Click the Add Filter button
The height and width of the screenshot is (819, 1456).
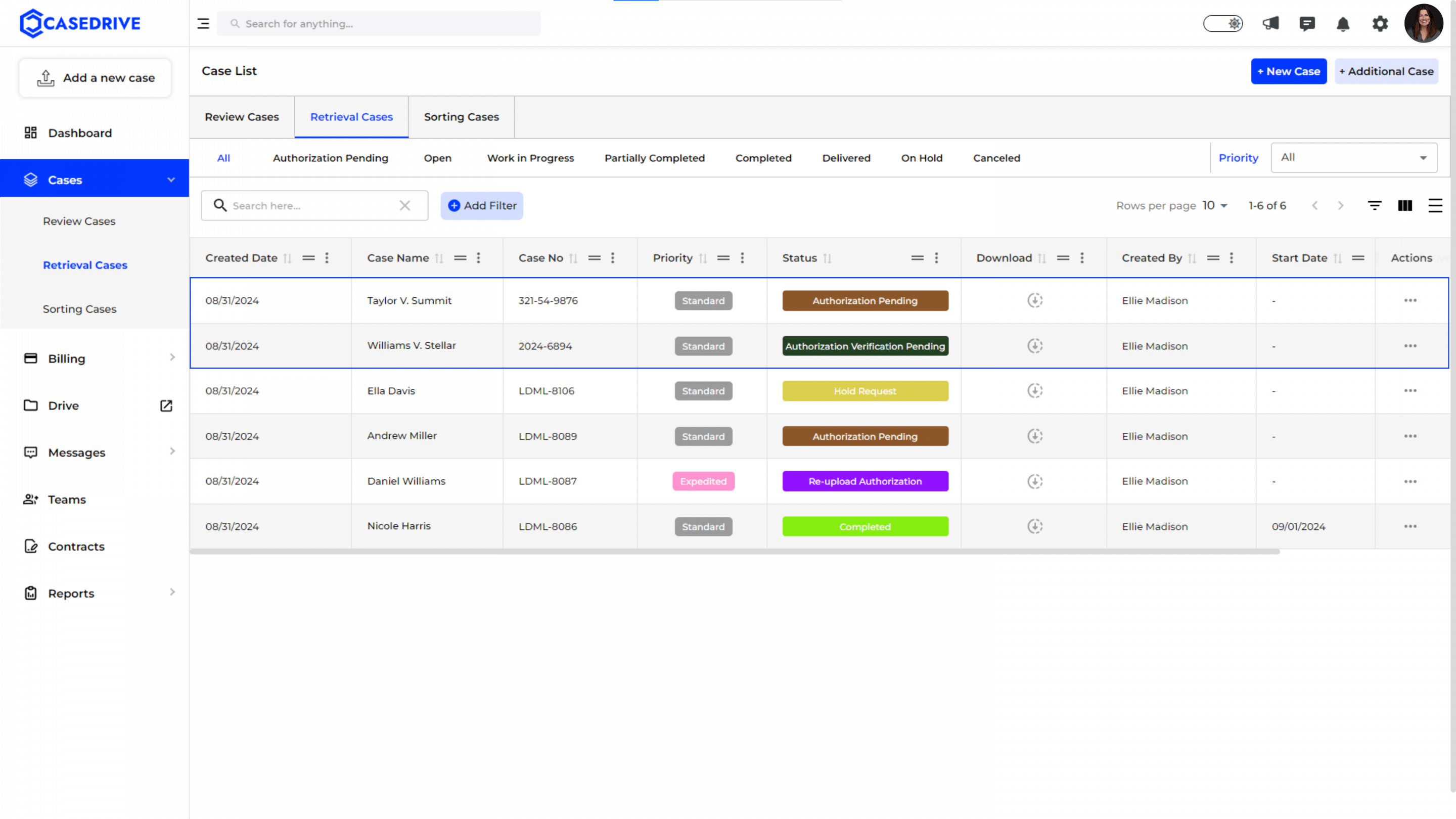(482, 206)
